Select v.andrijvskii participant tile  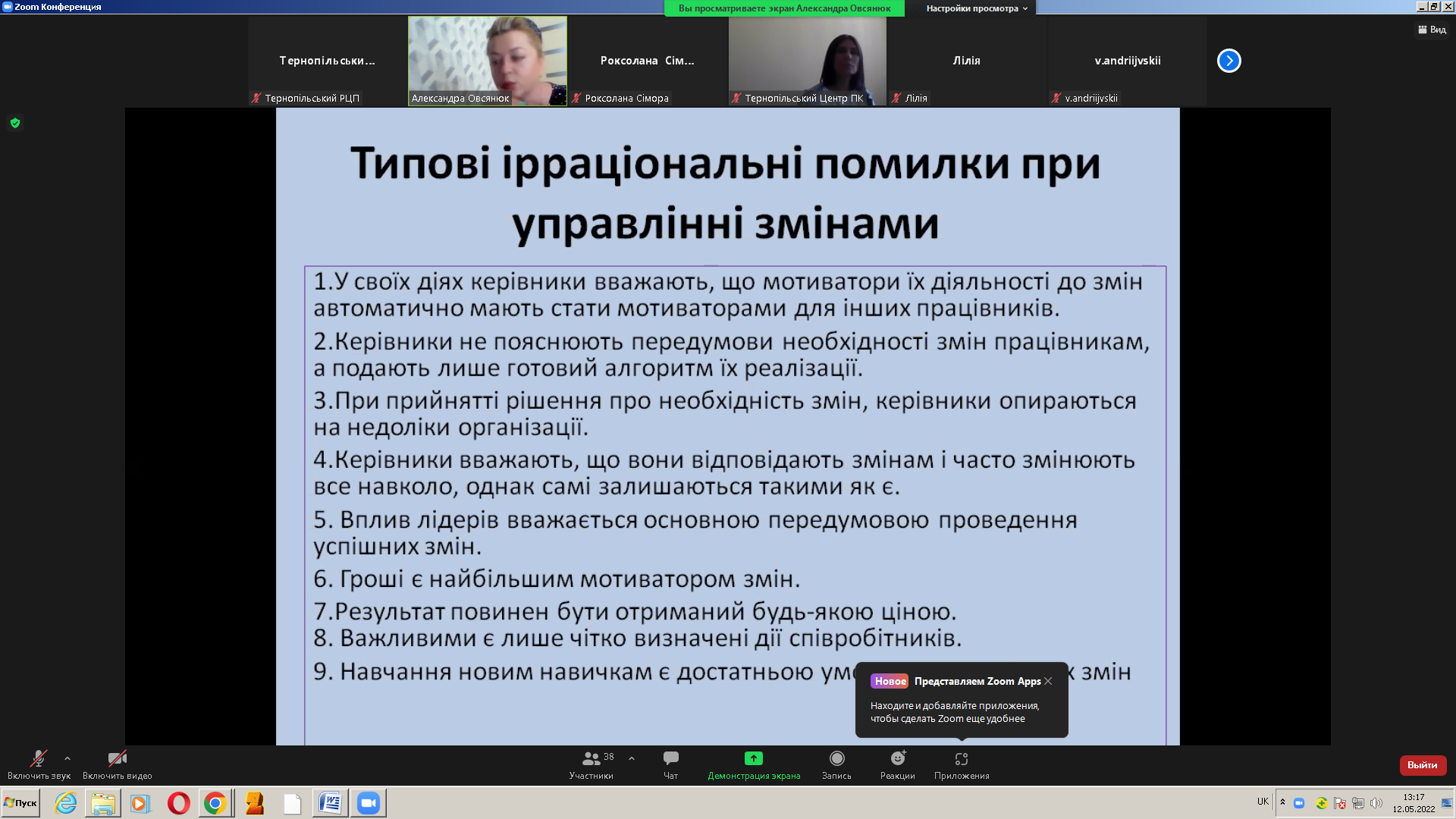click(x=1128, y=61)
